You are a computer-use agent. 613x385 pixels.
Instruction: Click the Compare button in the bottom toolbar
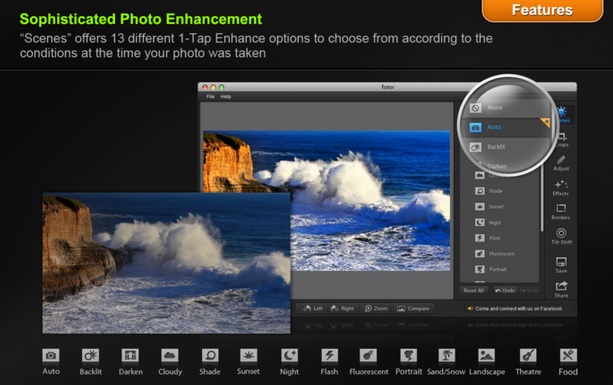(413, 308)
